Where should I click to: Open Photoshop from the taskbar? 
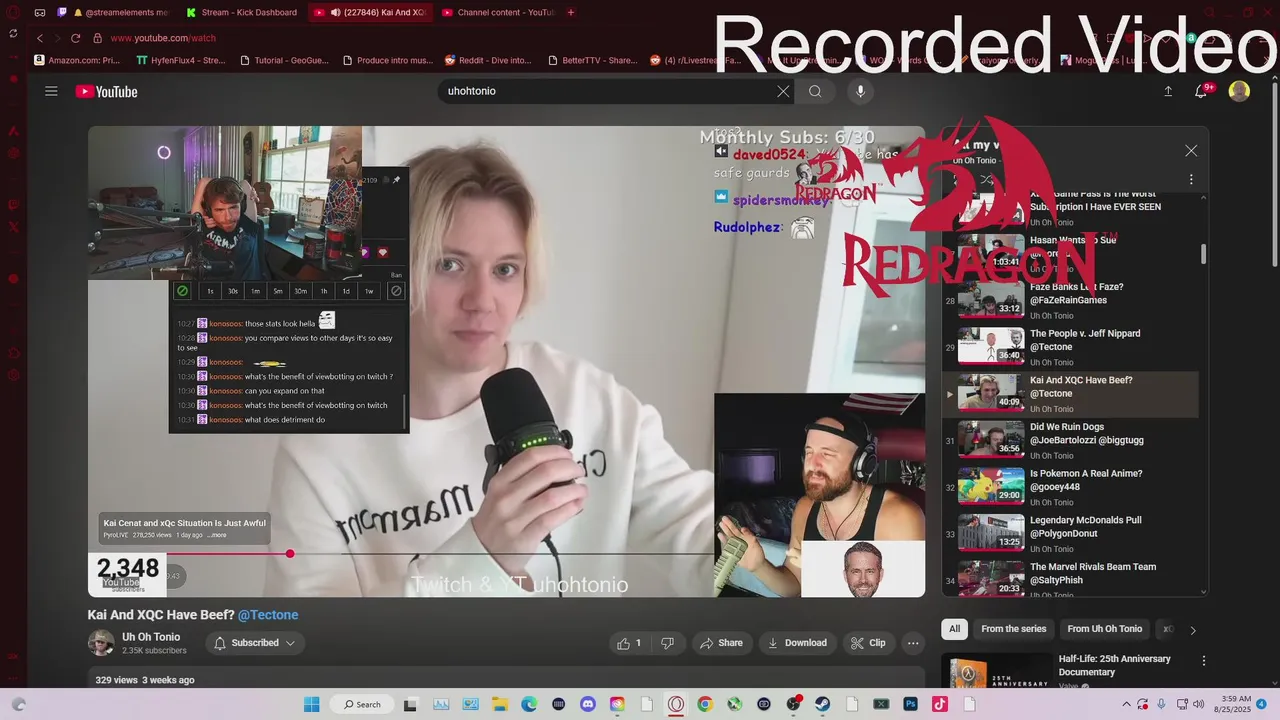coord(911,704)
